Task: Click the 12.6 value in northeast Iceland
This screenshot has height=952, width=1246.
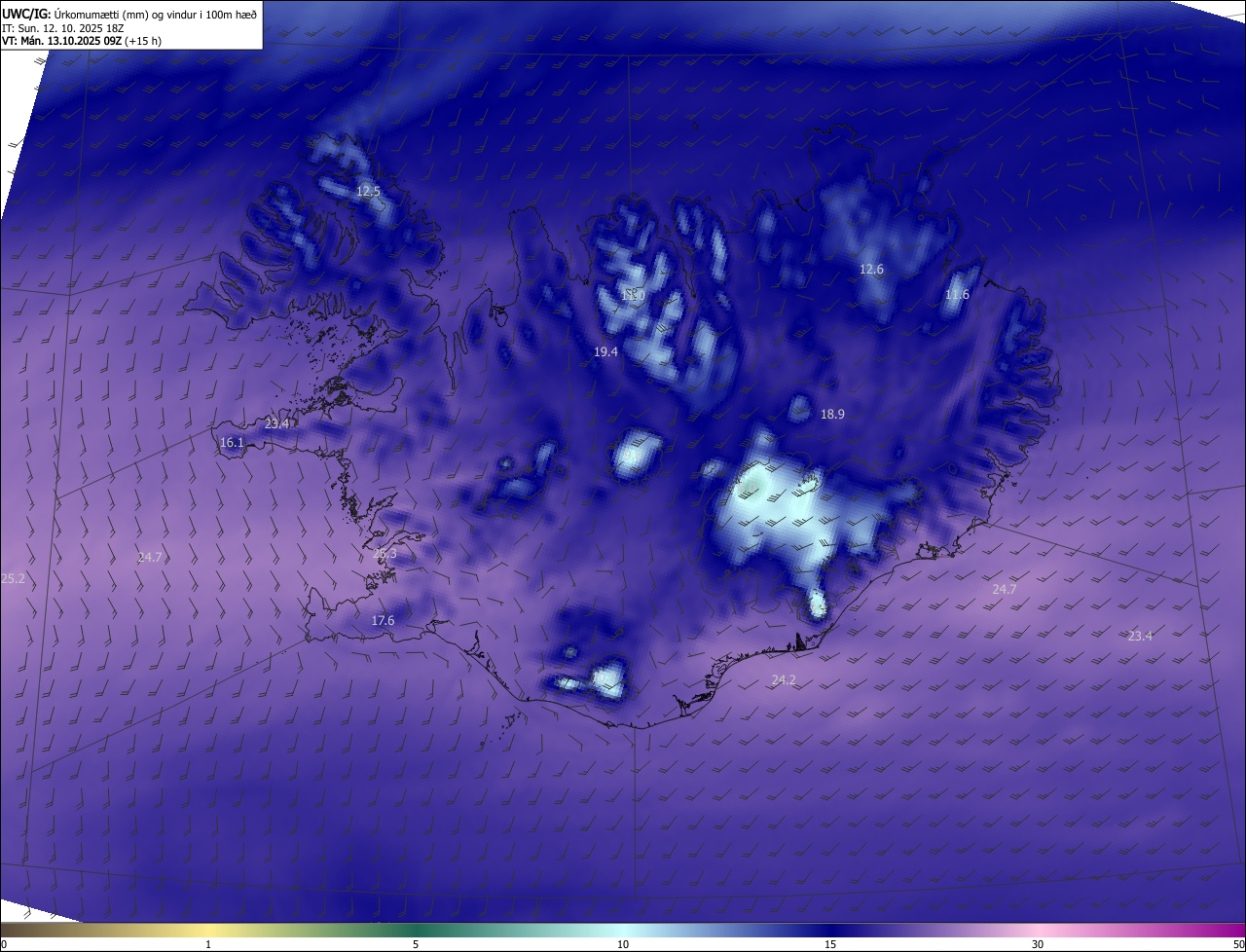Action: [x=871, y=270]
